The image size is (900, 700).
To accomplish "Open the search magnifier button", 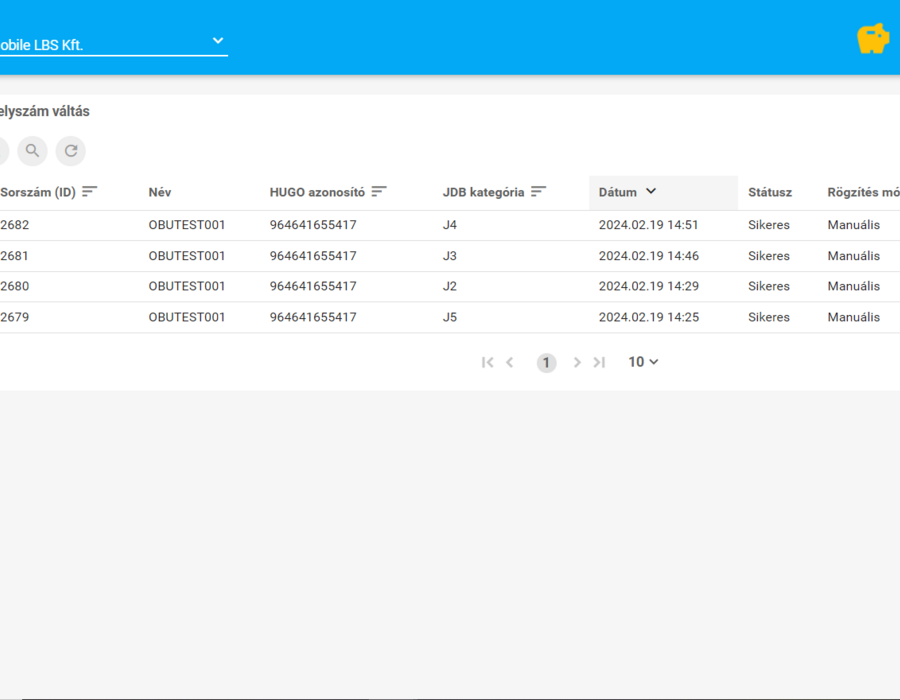I will tap(32, 151).
